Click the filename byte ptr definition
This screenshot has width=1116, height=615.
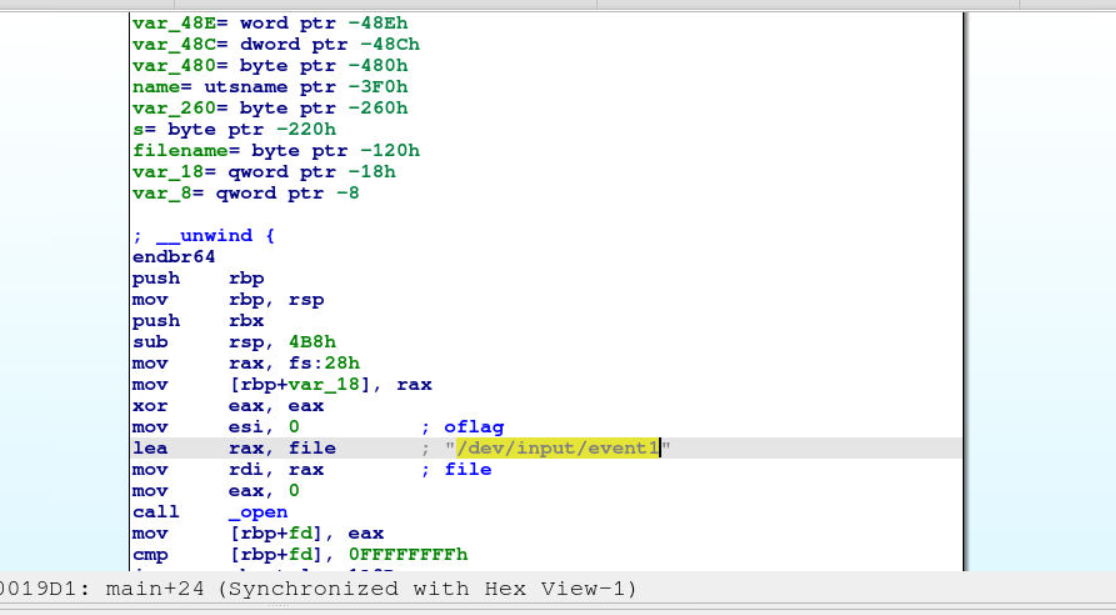276,151
